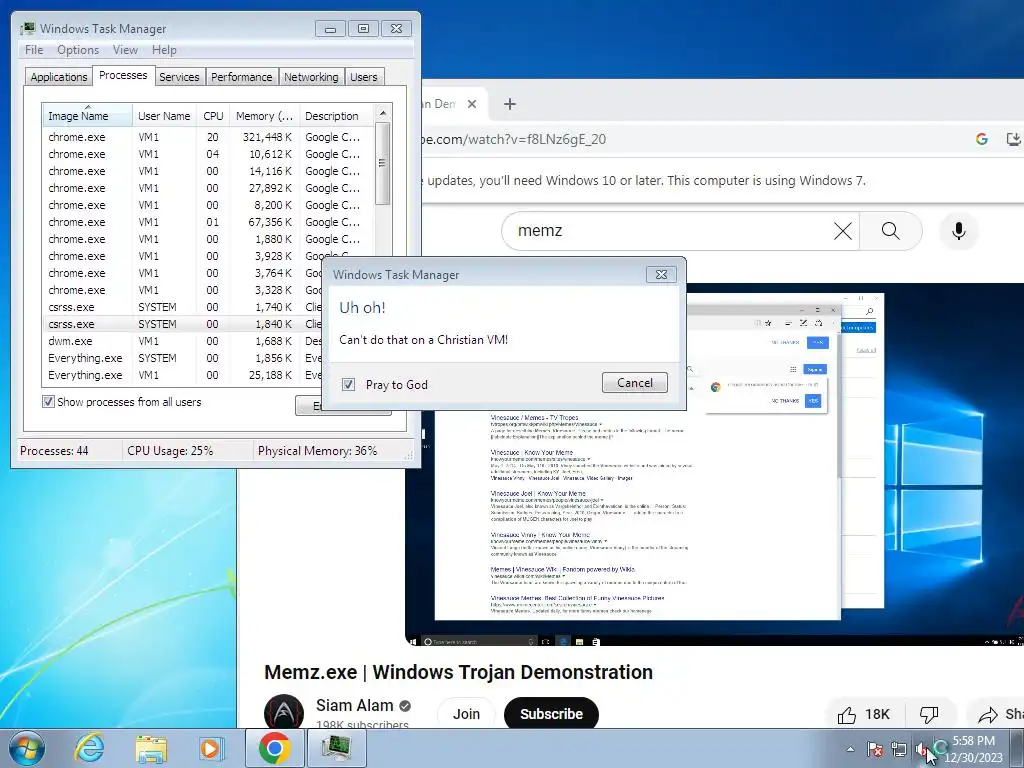Sort processes by Image Name column
The width and height of the screenshot is (1024, 768).
point(87,116)
